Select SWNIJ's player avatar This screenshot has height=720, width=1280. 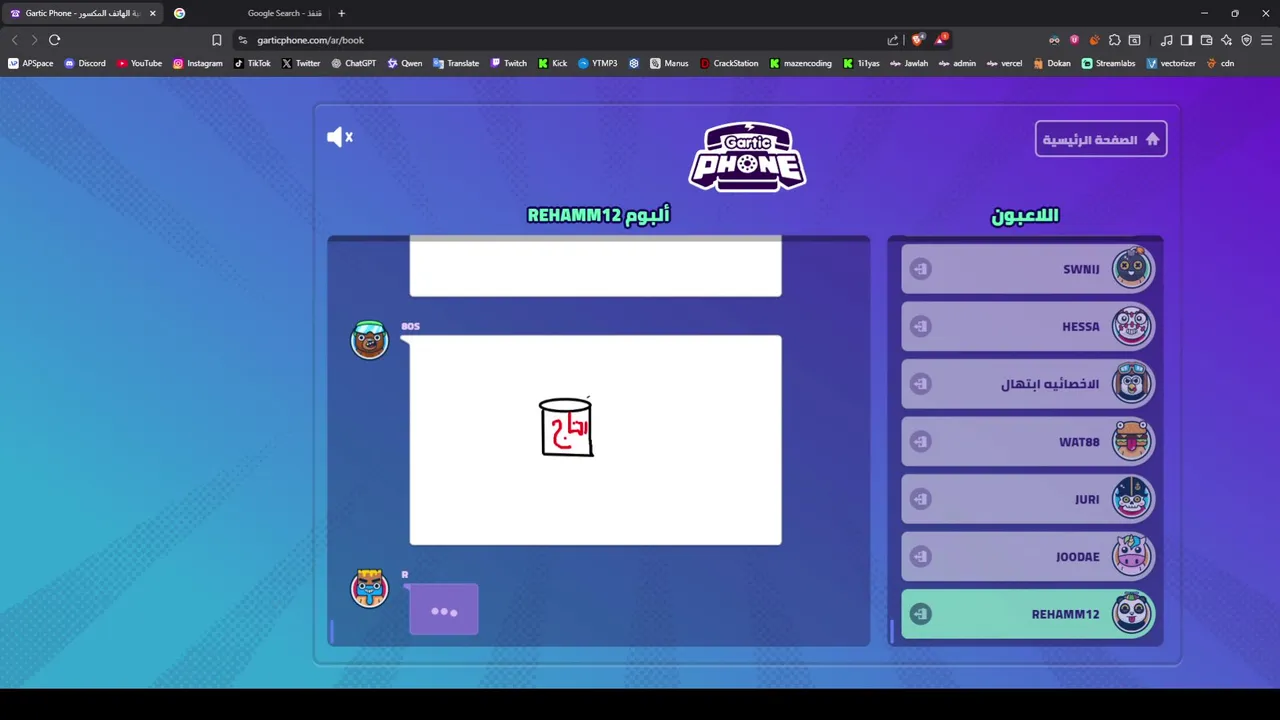tap(1132, 268)
